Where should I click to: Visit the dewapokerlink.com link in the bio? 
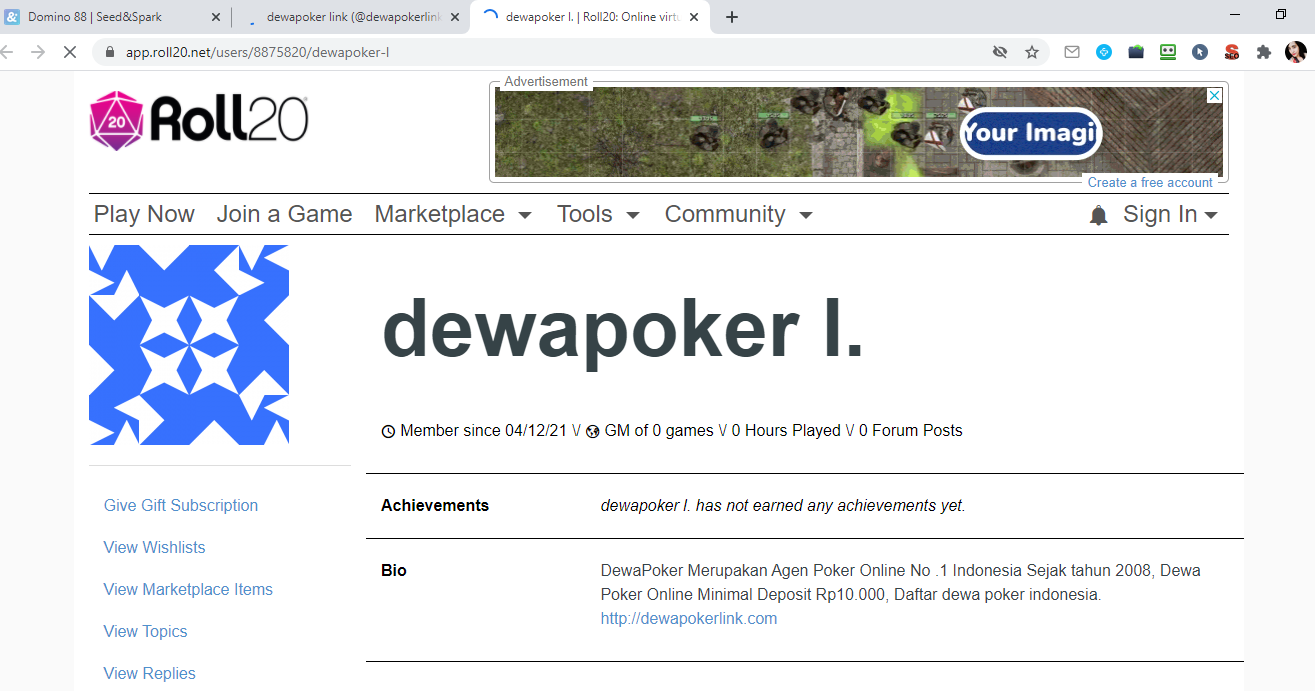pos(688,618)
